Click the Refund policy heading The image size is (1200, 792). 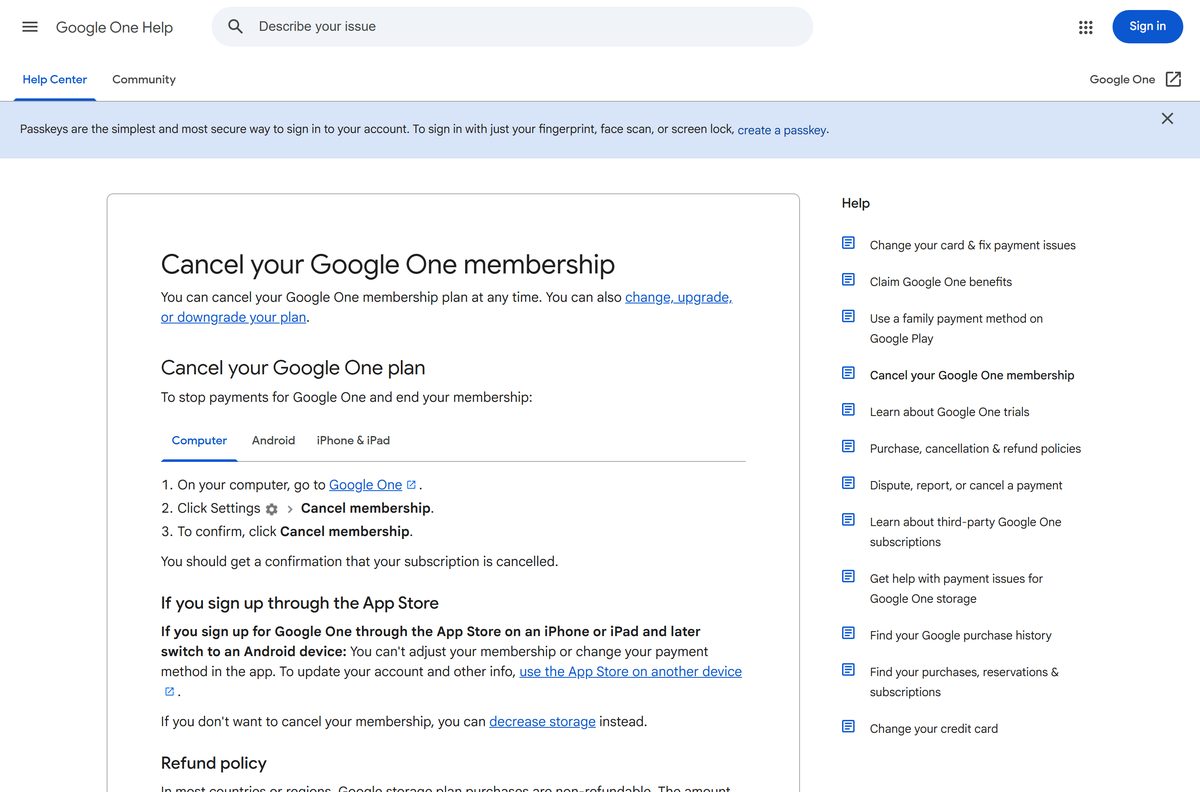click(x=214, y=763)
